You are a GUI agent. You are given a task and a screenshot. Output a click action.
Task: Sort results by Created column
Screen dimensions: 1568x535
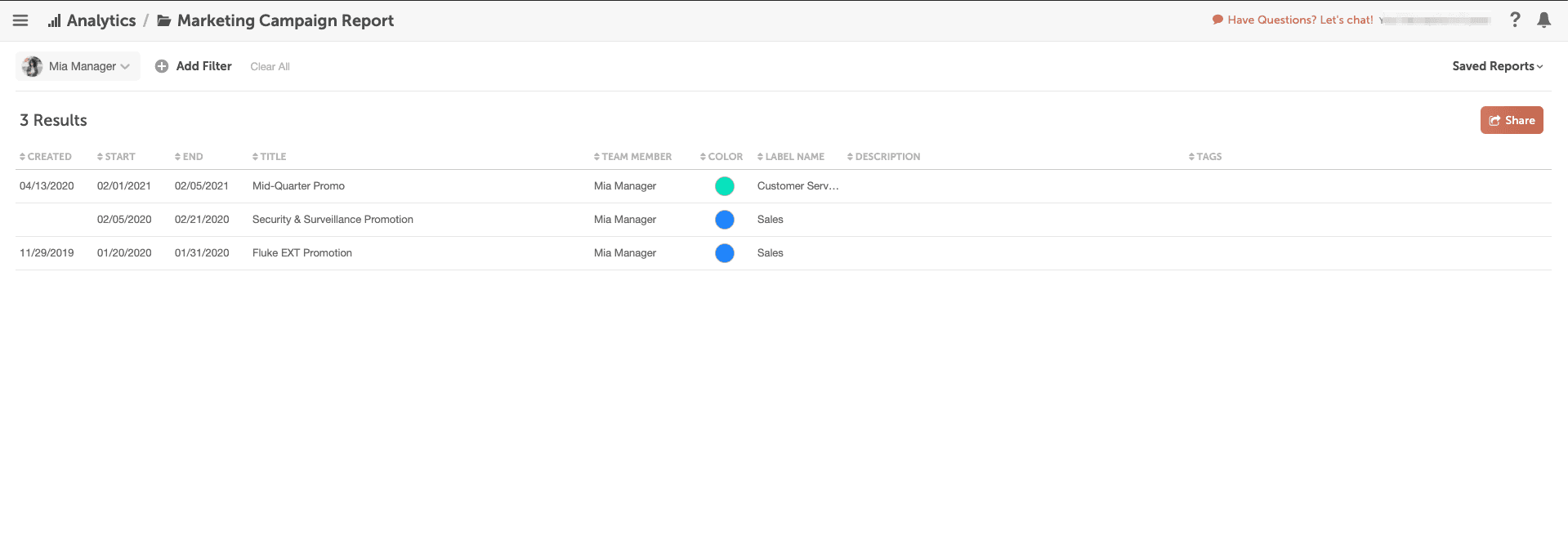(x=46, y=157)
